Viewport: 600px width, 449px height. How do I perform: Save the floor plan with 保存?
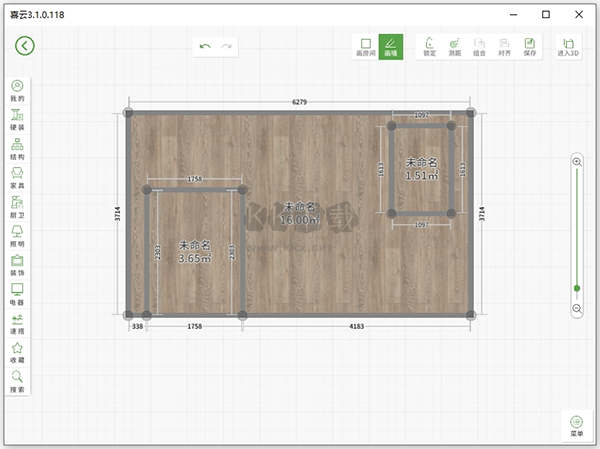click(x=529, y=47)
